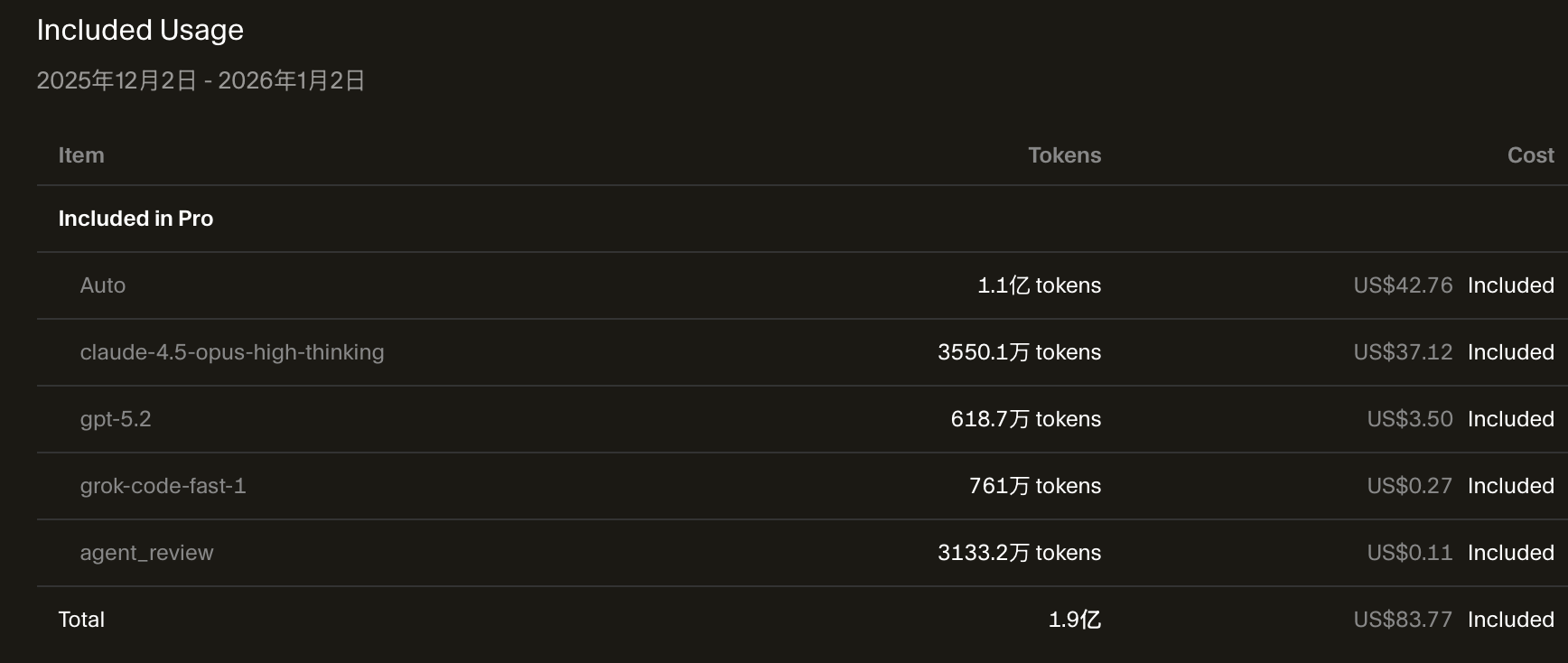Image resolution: width=1568 pixels, height=663 pixels.
Task: Click the grok-code-fast-1 model name
Action: coord(163,486)
